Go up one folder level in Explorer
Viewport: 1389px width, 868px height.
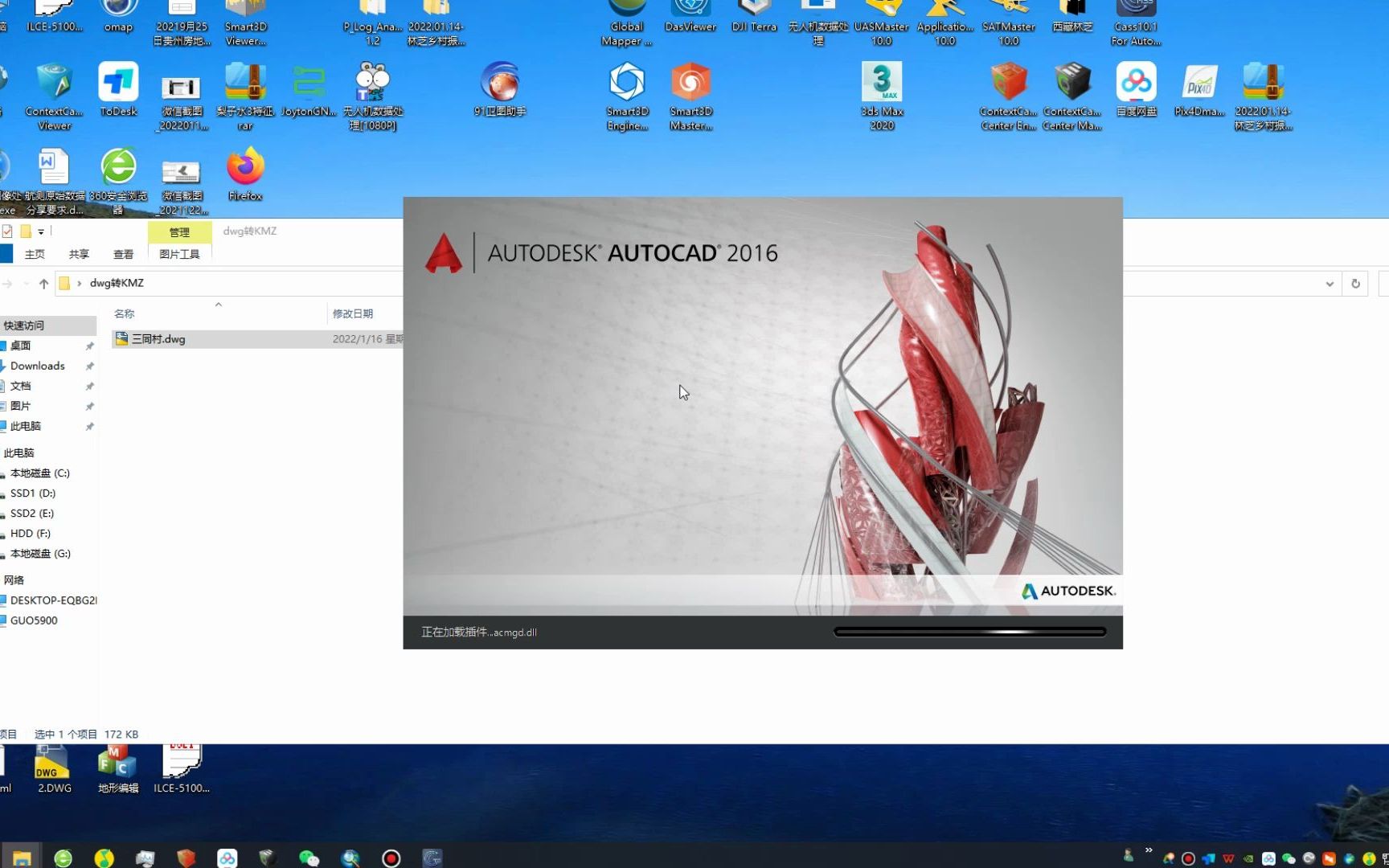[43, 284]
